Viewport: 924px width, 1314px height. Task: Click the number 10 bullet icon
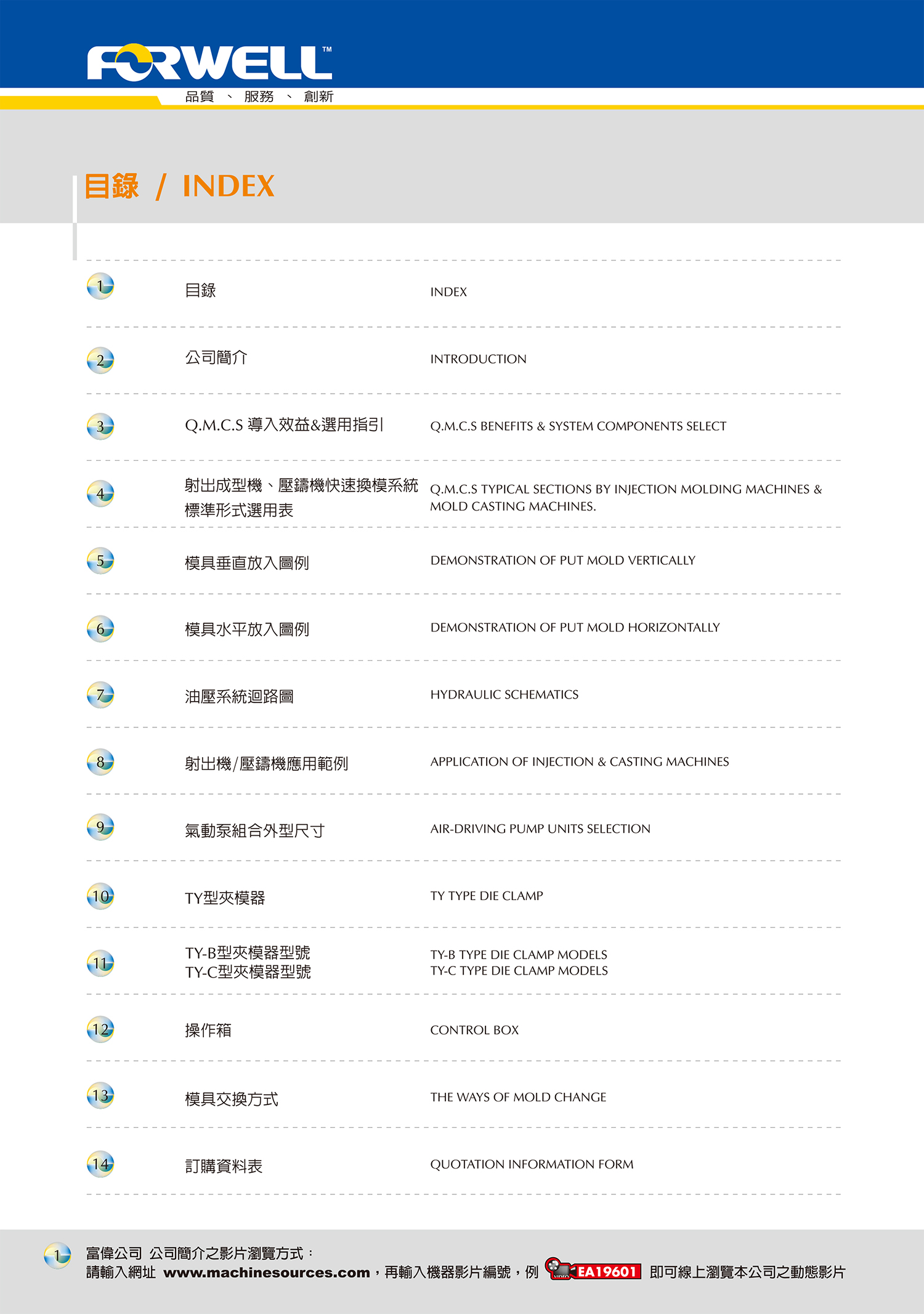click(x=100, y=896)
